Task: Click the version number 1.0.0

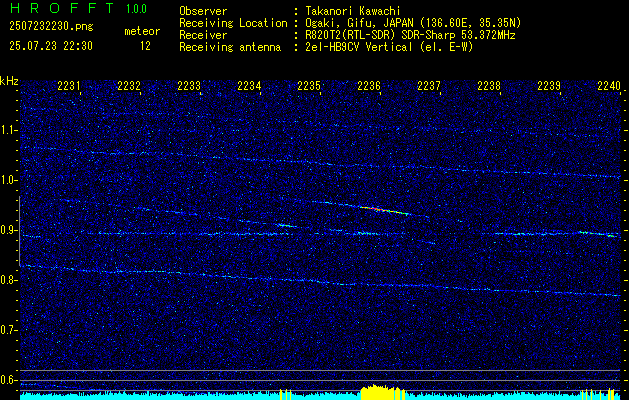Action: pyautogui.click(x=136, y=9)
